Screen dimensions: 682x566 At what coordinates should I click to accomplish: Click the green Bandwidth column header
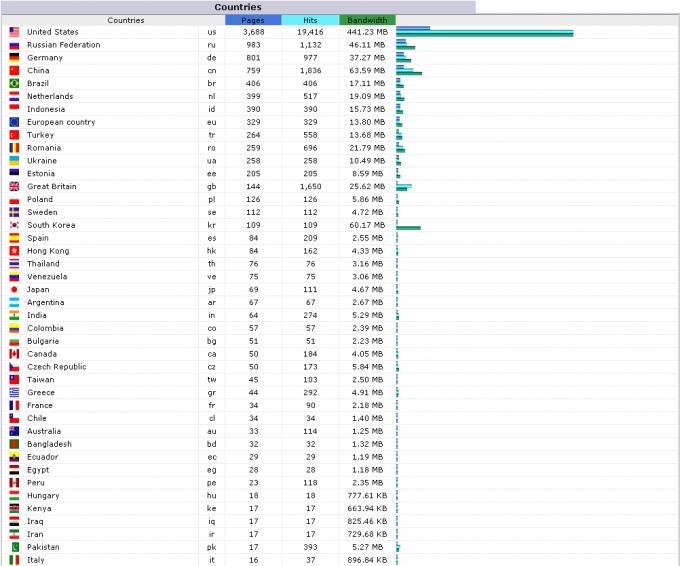point(367,20)
